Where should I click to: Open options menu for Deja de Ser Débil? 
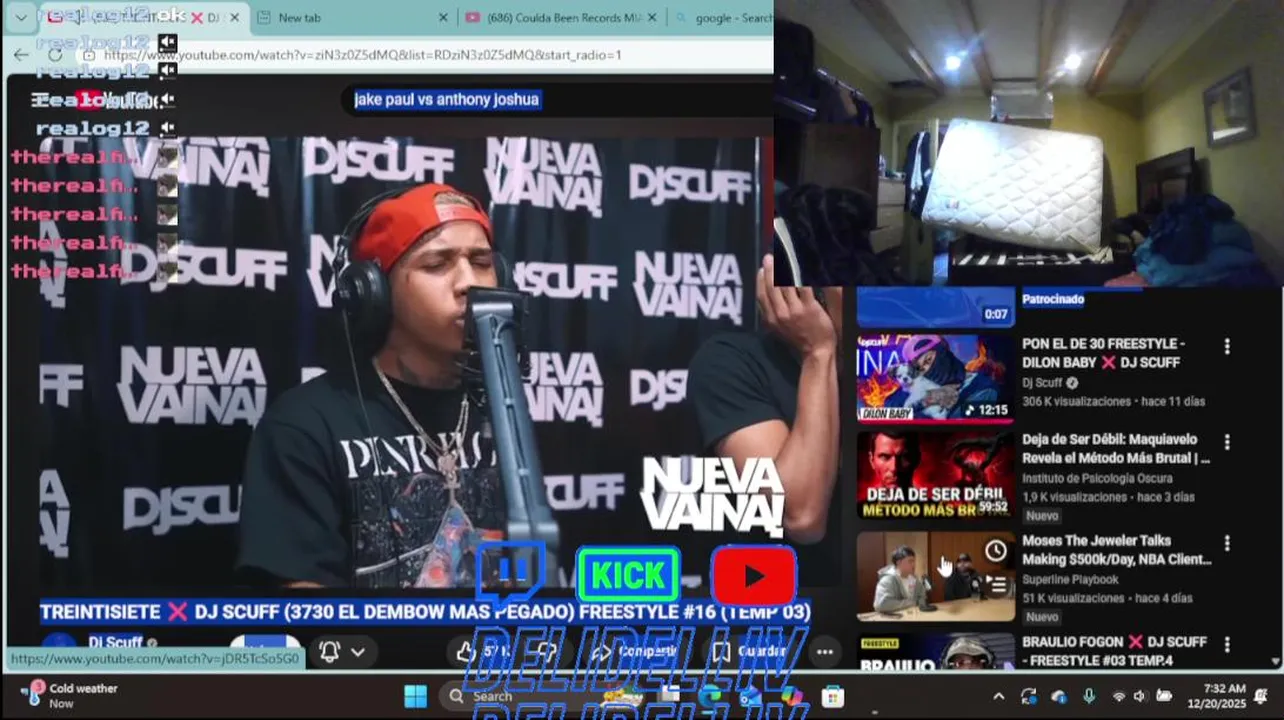click(x=1227, y=442)
